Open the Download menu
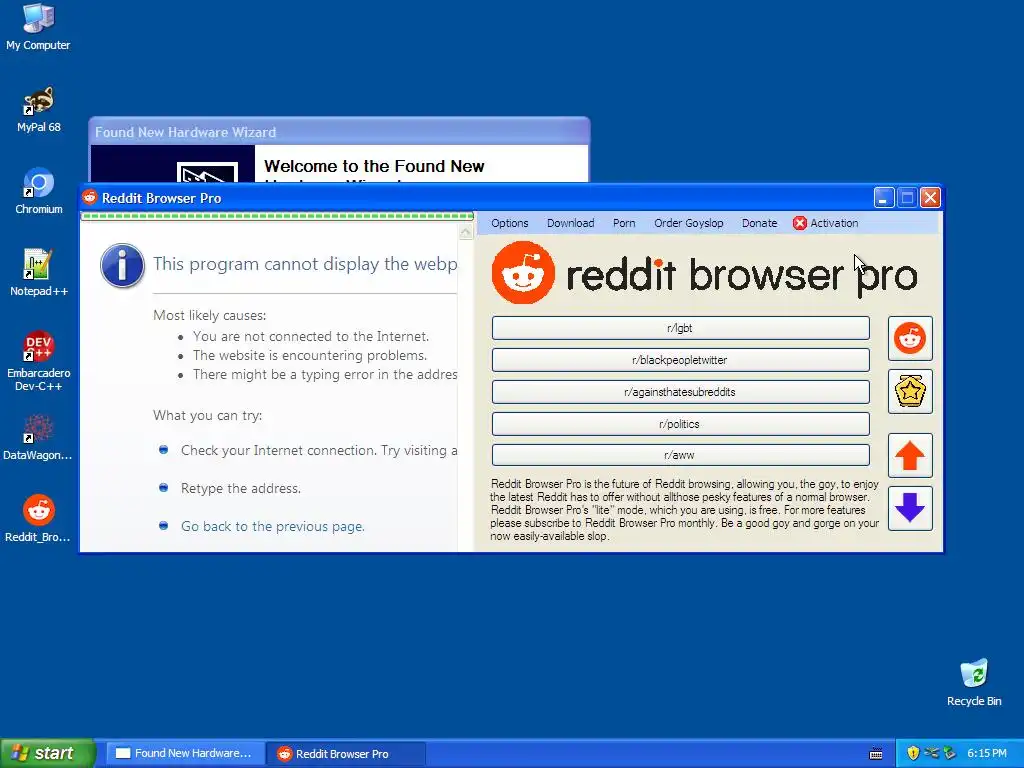Screen dimensions: 1024x768 [570, 223]
